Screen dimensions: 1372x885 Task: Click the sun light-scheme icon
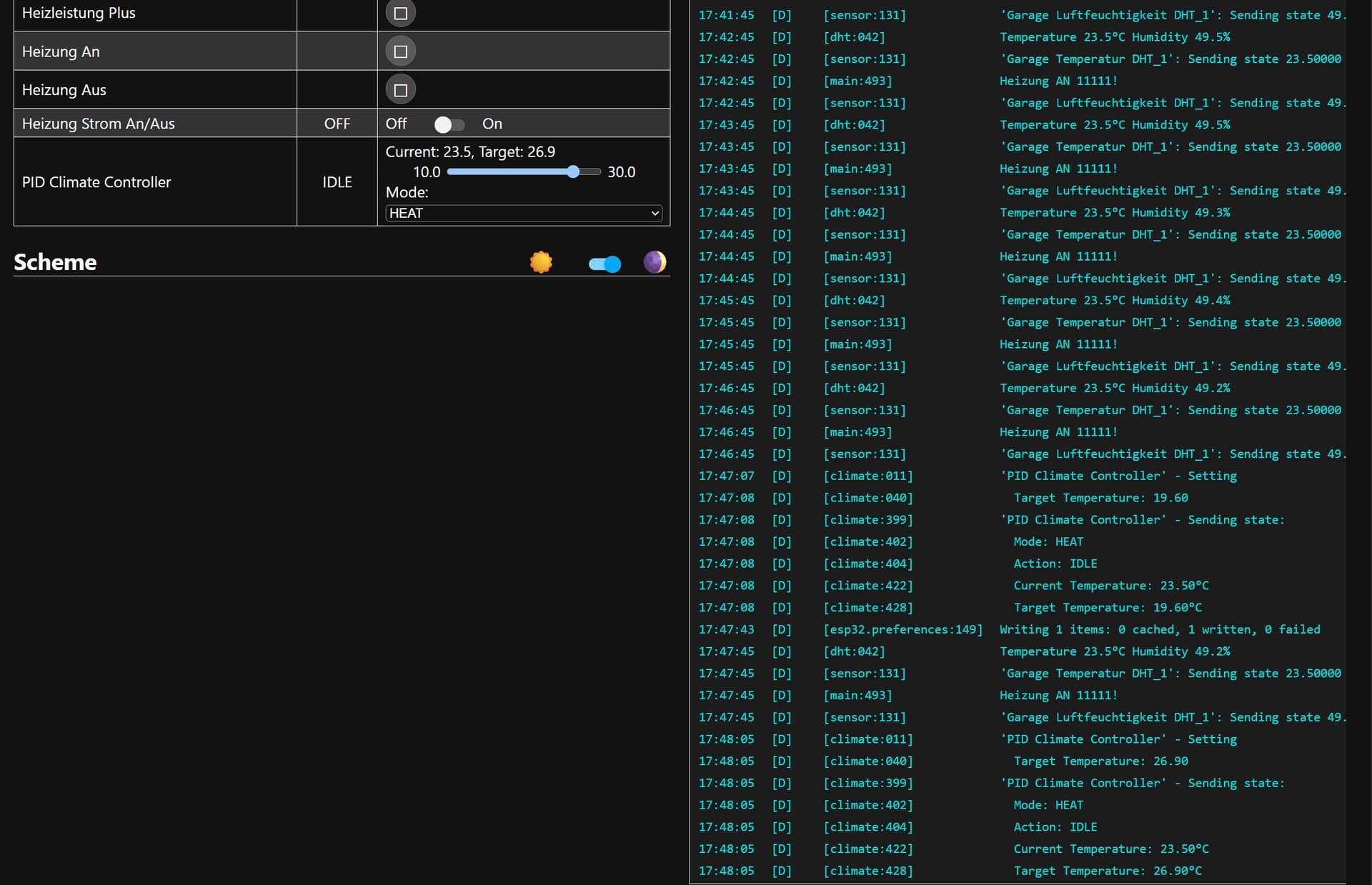pyautogui.click(x=541, y=262)
